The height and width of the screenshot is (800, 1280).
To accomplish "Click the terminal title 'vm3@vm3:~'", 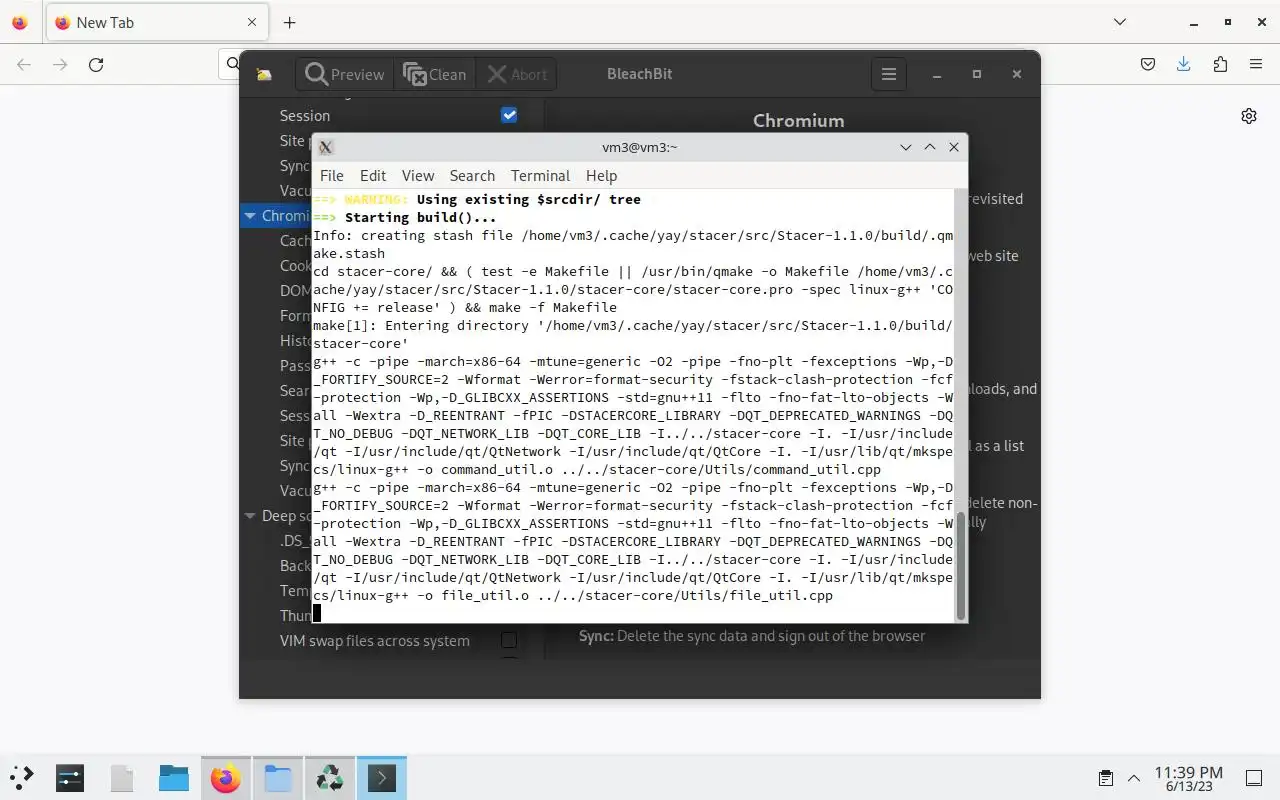I will pos(640,147).
